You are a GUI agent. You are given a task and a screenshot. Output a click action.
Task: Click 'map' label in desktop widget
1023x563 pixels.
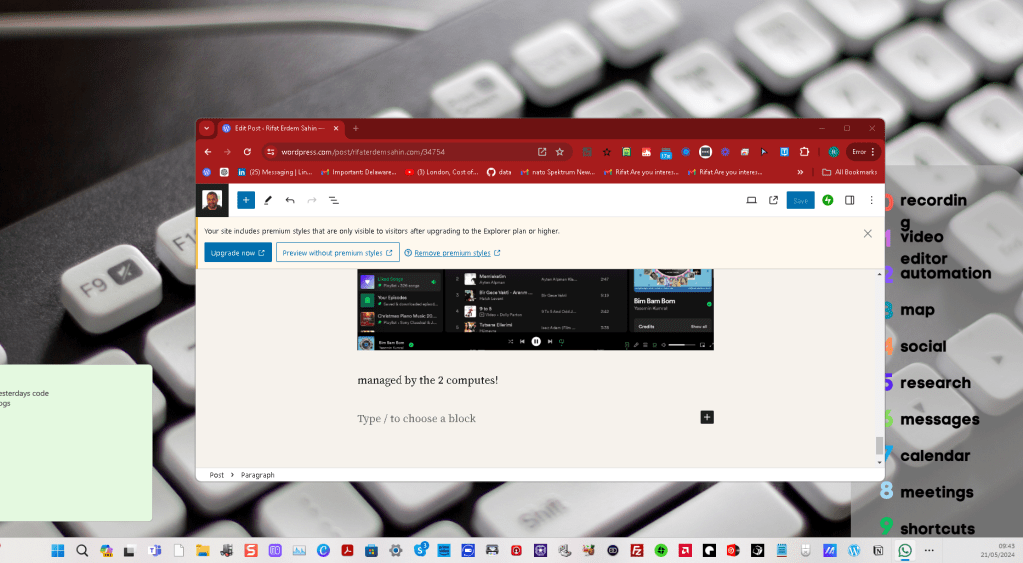pos(917,310)
